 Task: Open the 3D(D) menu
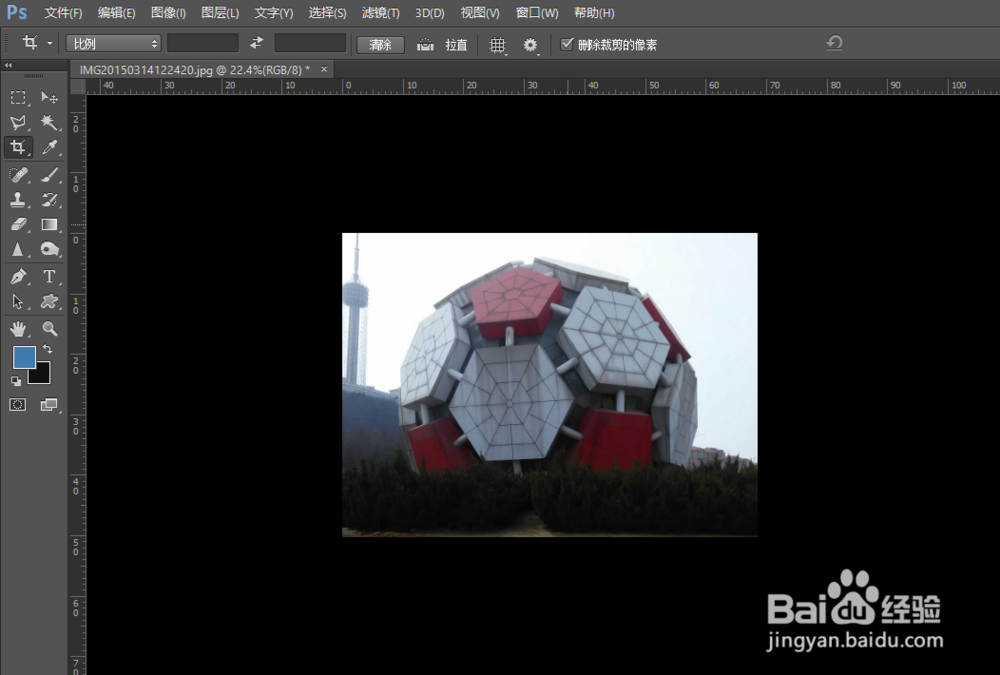(429, 13)
